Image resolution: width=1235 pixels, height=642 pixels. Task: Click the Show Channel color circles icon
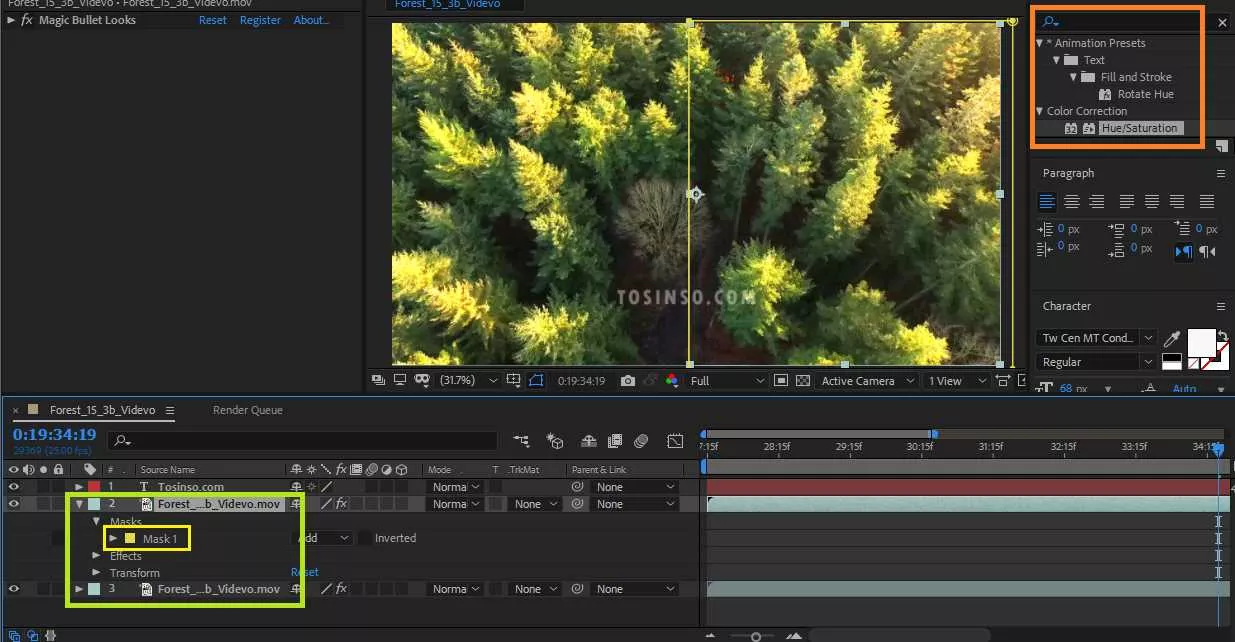point(672,381)
